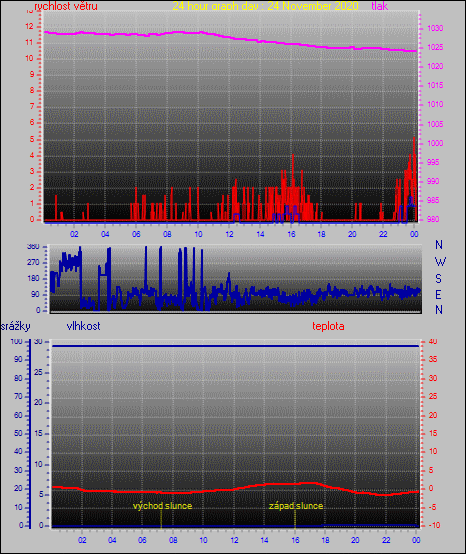Click the E compass letter beside direction graph
The image size is (466, 554).
point(438,294)
